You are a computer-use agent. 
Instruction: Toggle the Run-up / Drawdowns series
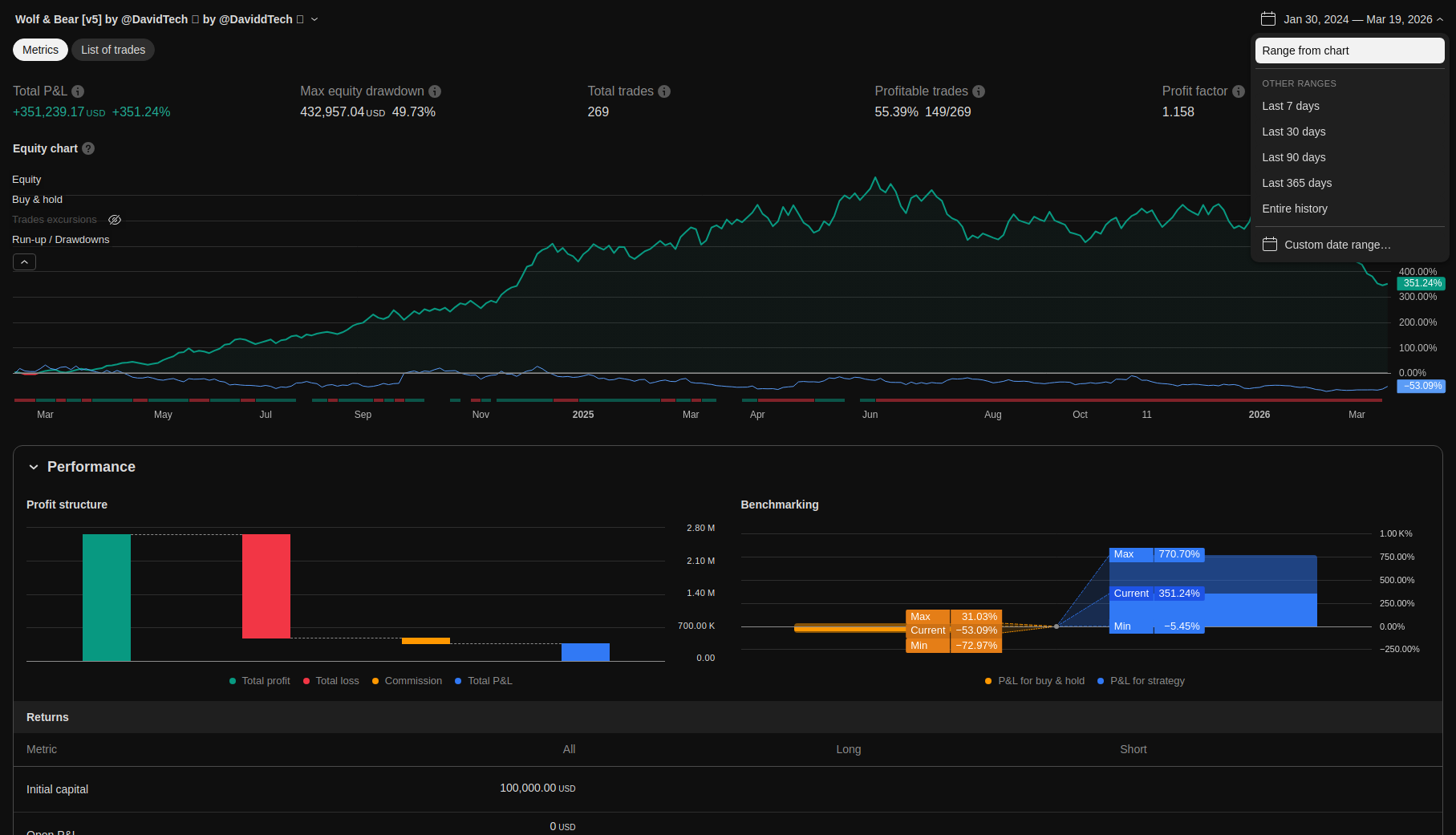60,240
